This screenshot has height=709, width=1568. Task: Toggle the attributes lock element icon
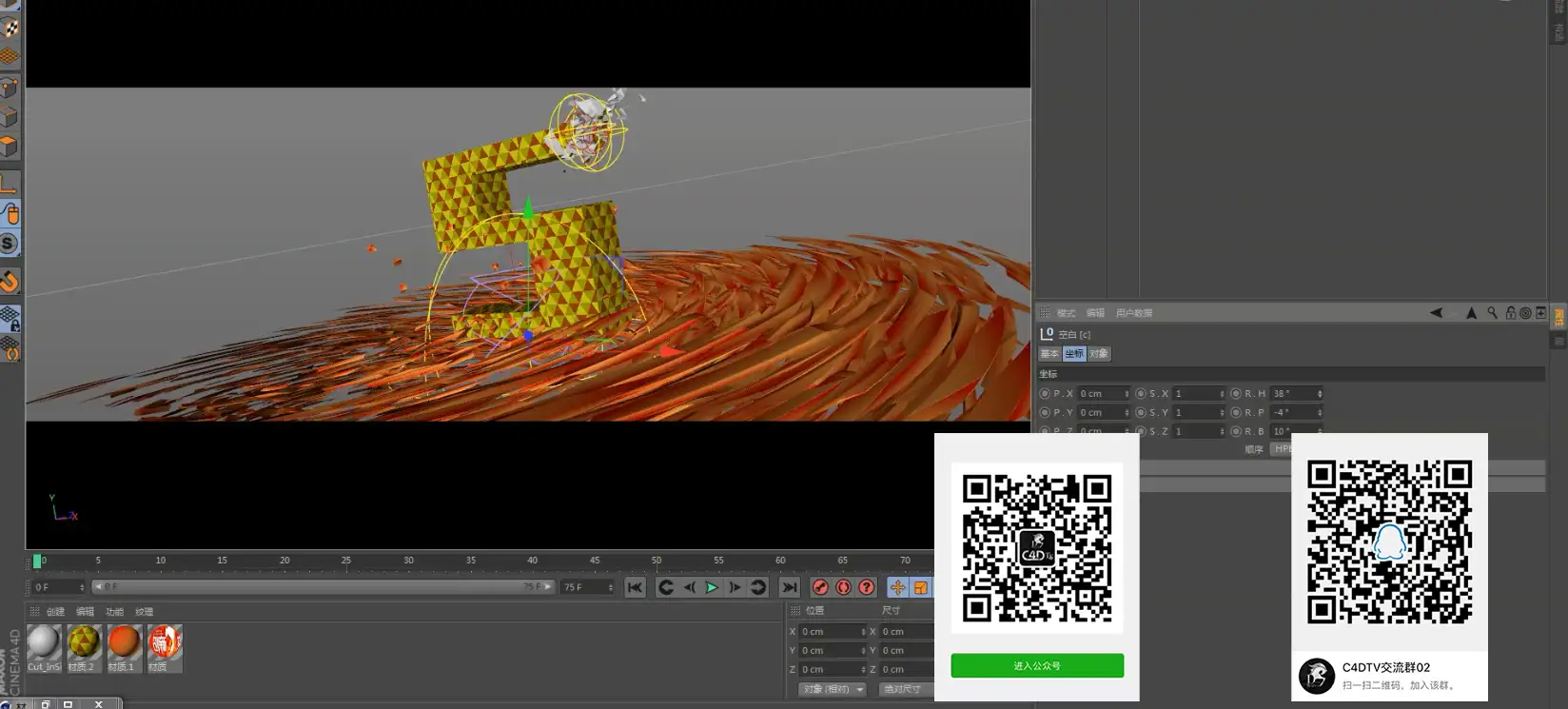pyautogui.click(x=1510, y=312)
